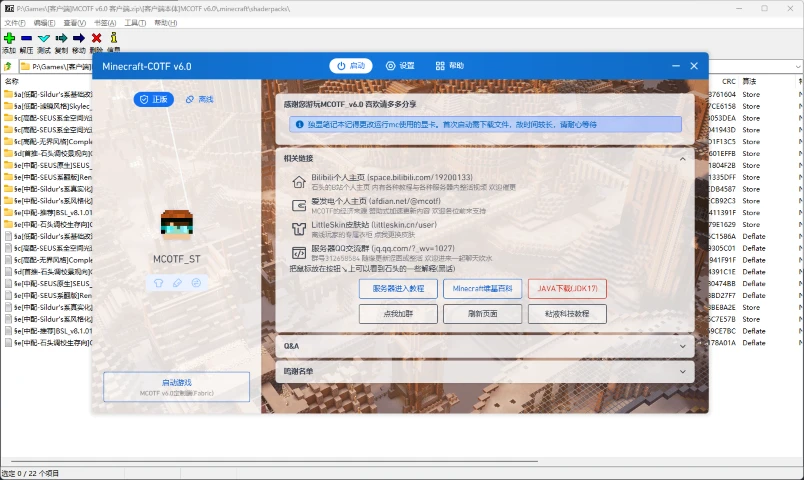The image size is (804, 480).
Task: Select the $e[中配-石头调校生存向] file row
Action: click(48, 343)
